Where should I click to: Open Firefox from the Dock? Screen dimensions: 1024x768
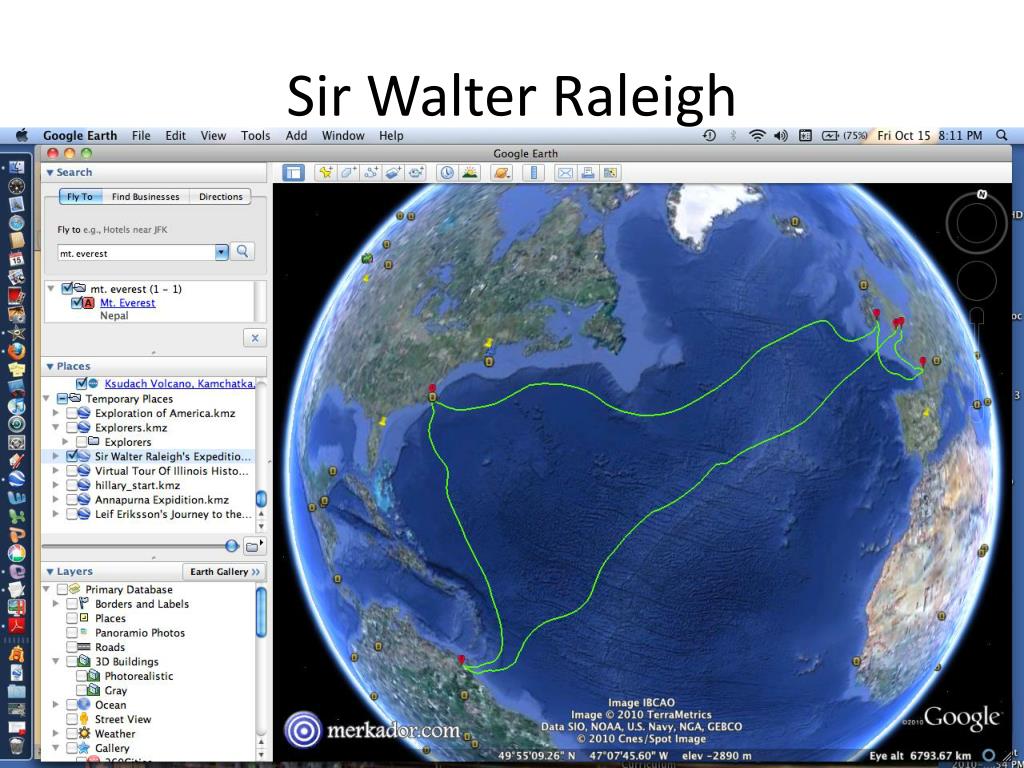point(16,351)
